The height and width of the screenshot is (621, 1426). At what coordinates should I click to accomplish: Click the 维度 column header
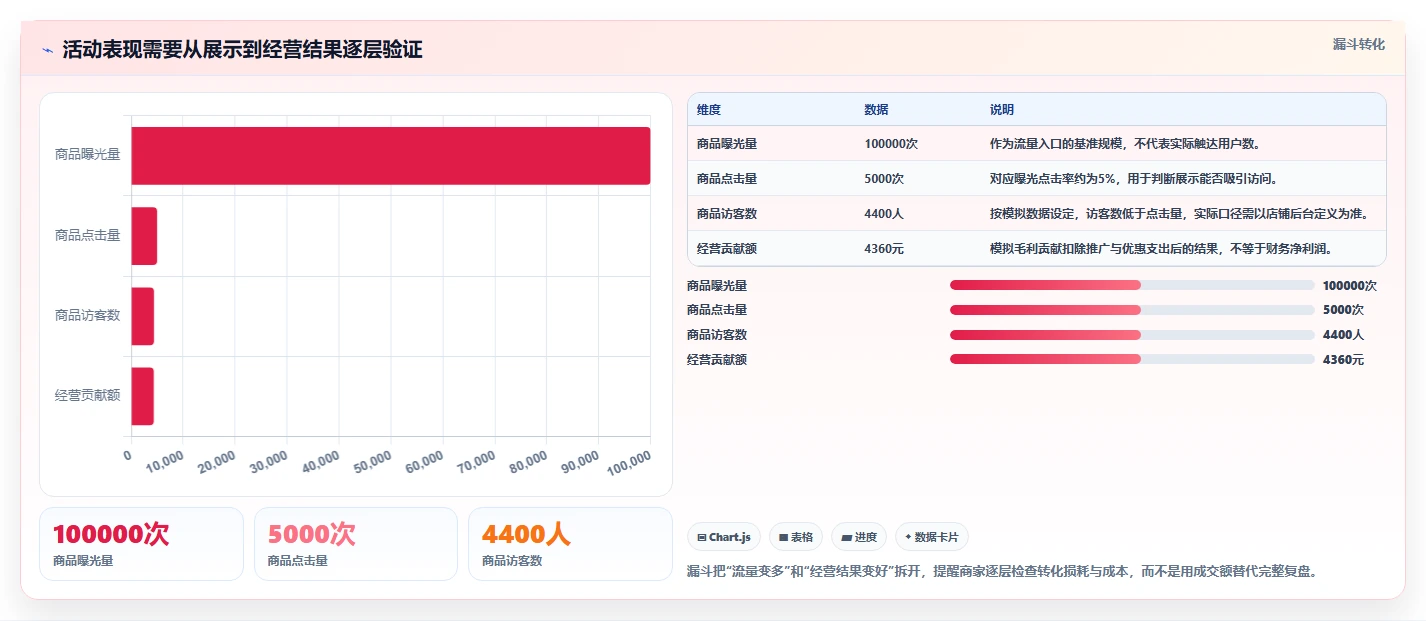(x=709, y=110)
